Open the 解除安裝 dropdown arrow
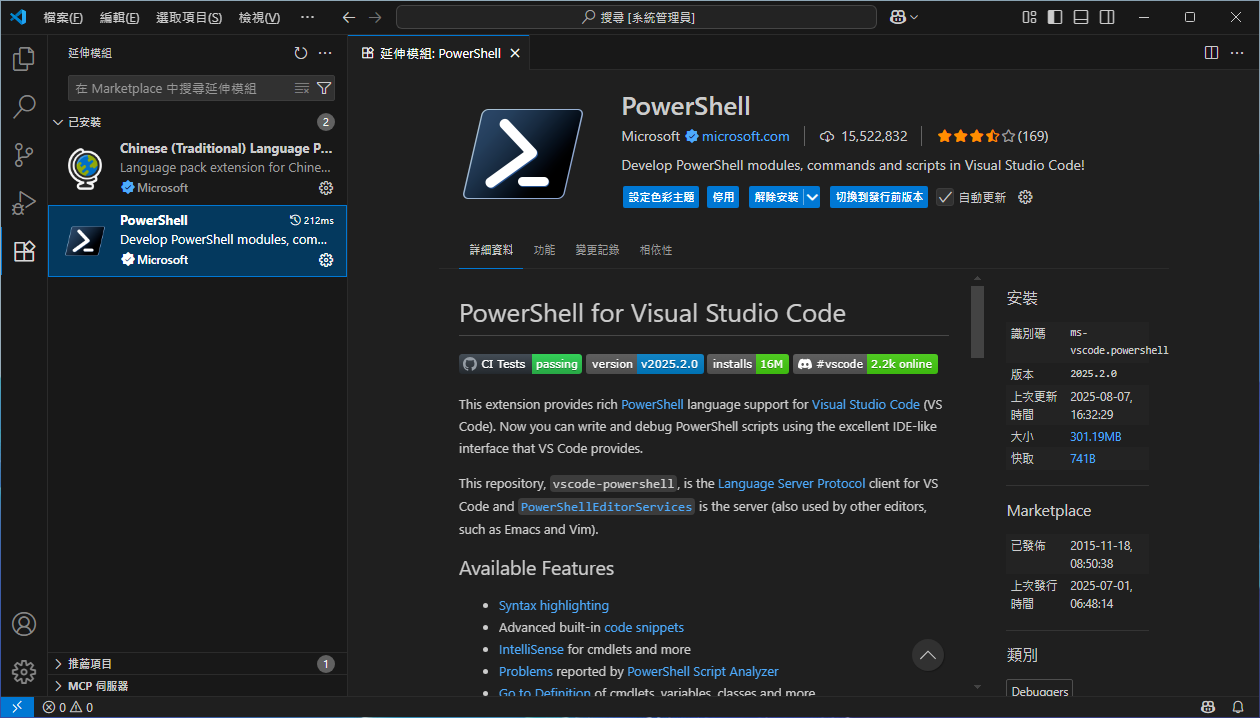This screenshot has width=1260, height=718. tap(812, 197)
